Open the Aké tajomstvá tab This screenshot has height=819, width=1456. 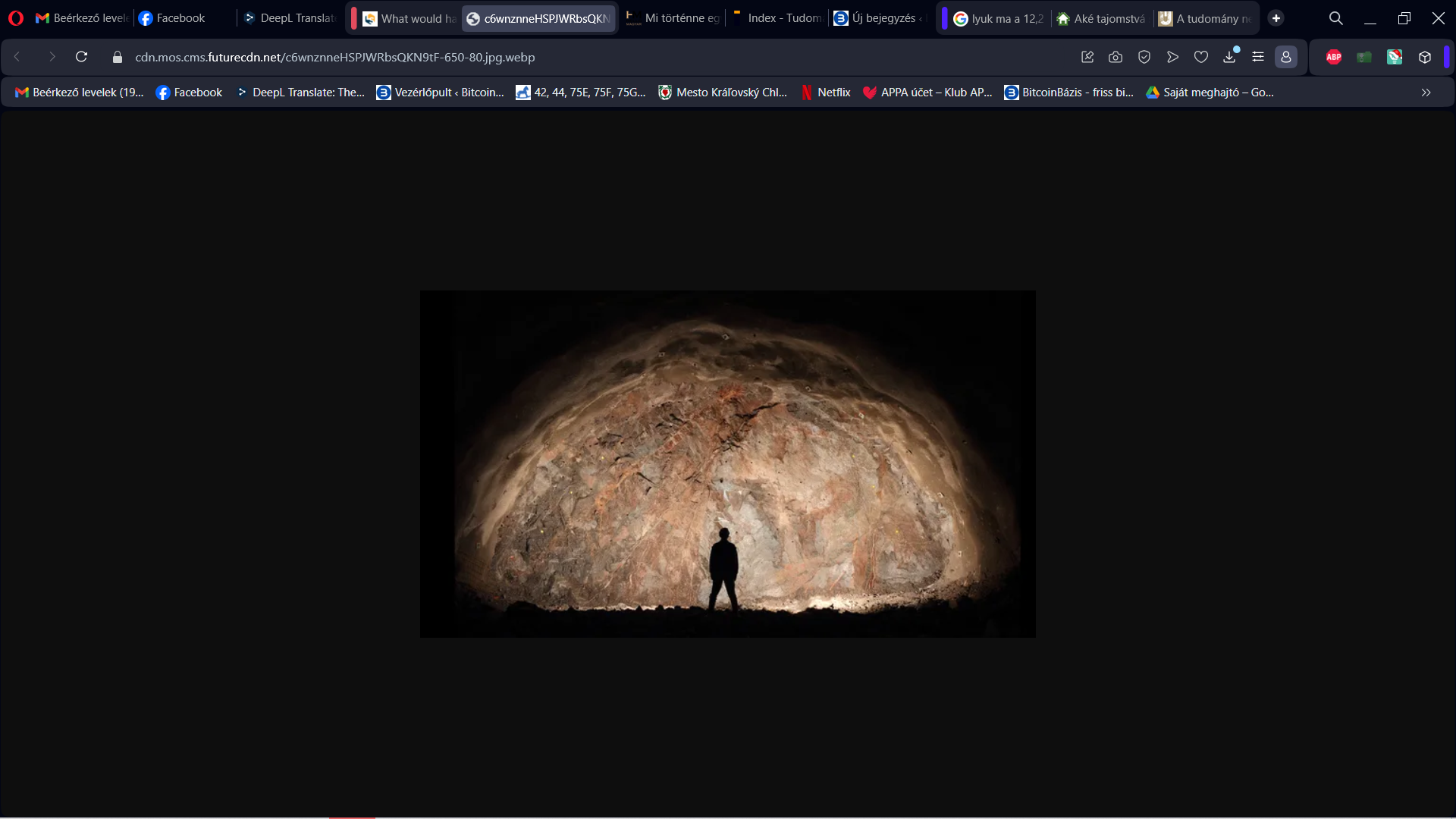point(1103,18)
